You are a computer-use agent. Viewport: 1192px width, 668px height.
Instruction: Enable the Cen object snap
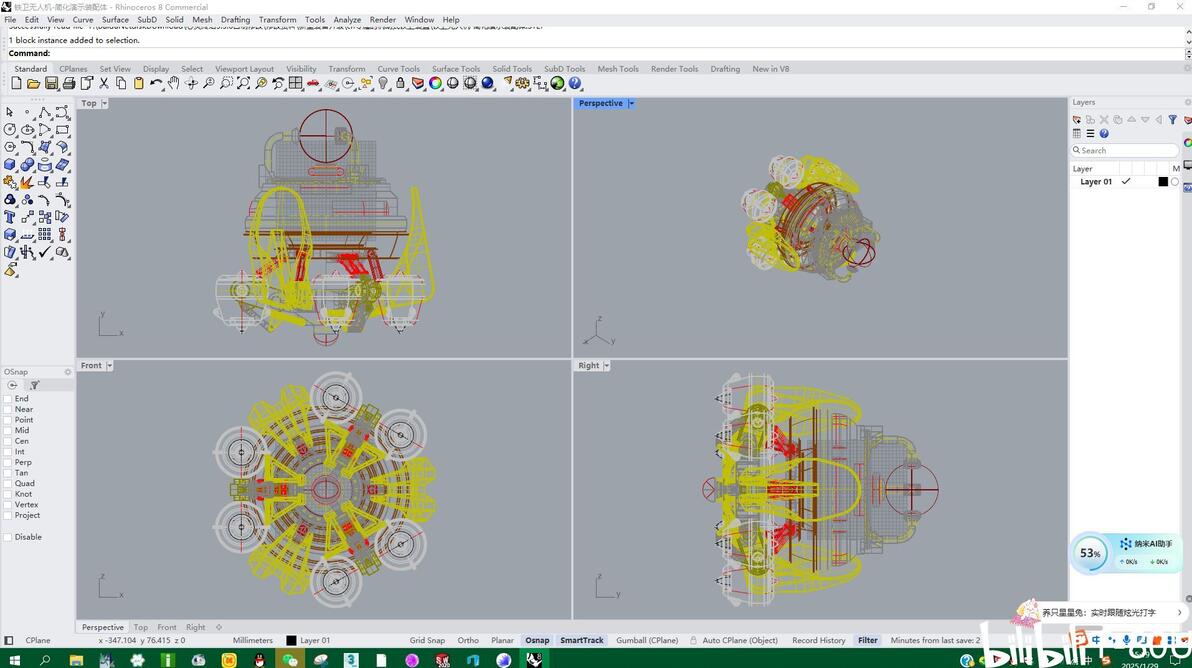click(8, 441)
